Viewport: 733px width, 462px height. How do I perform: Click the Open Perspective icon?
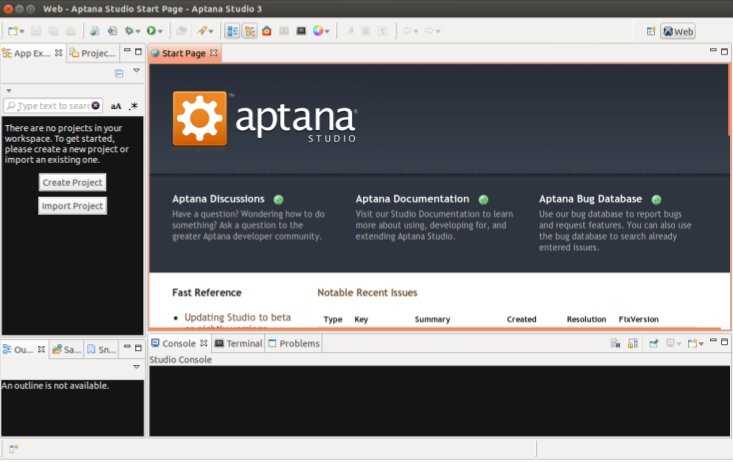pos(651,31)
